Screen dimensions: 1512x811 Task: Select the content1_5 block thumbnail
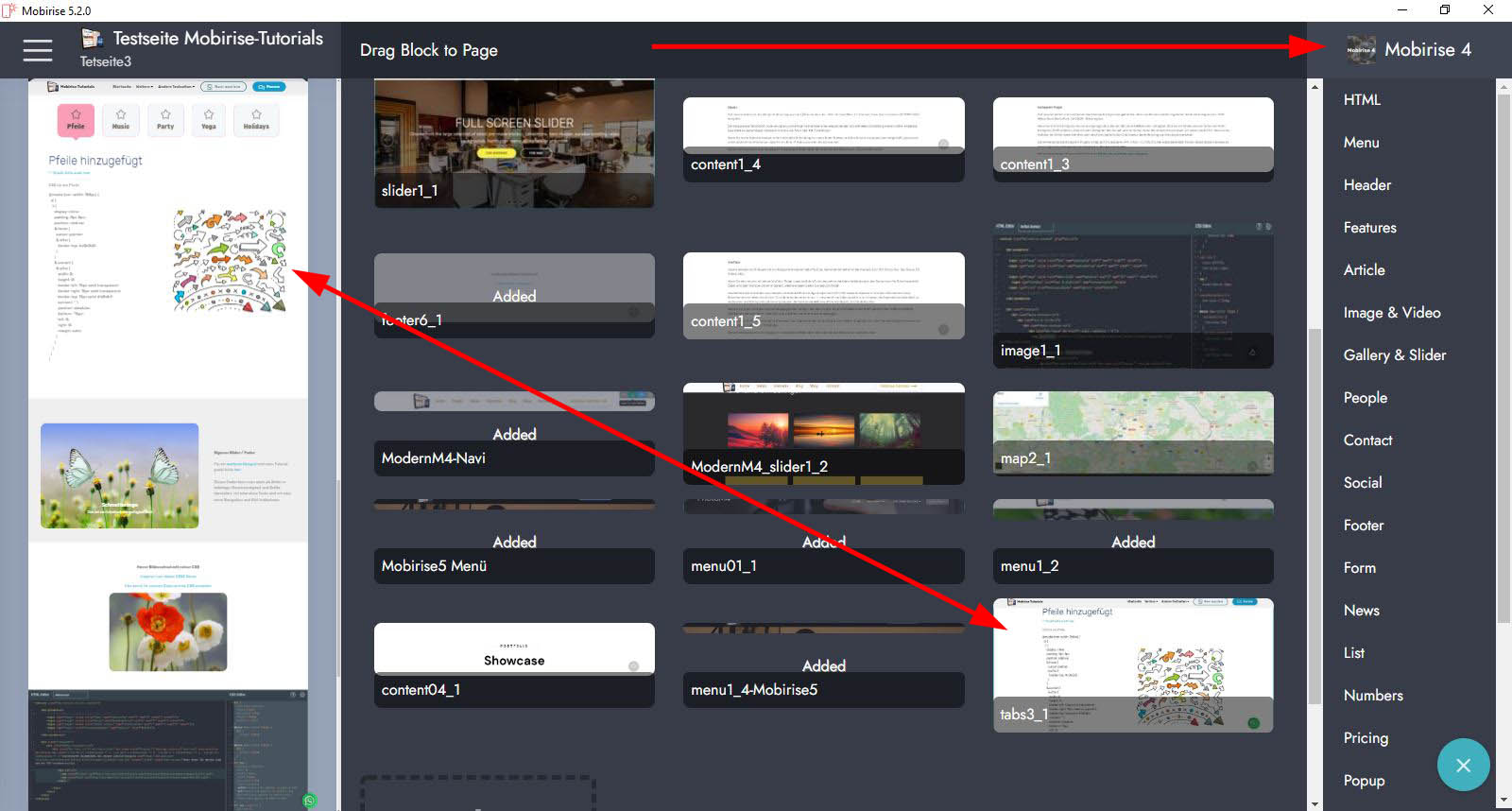[x=824, y=296]
